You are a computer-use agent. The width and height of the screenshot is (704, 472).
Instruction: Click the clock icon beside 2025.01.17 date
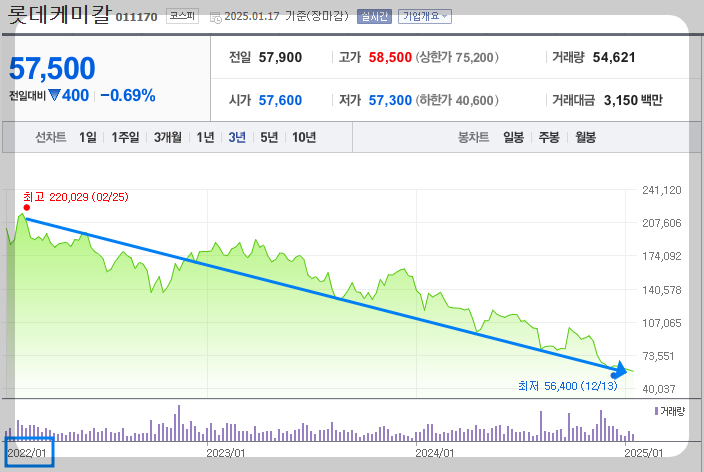coord(216,18)
